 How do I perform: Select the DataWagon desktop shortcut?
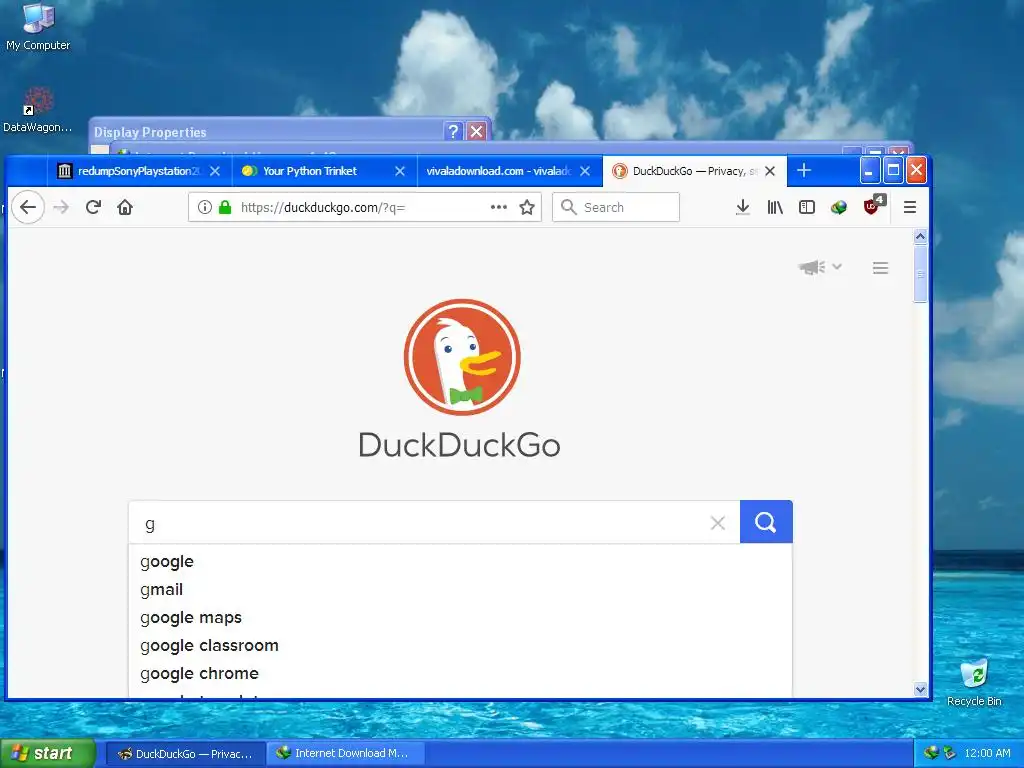(x=37, y=110)
